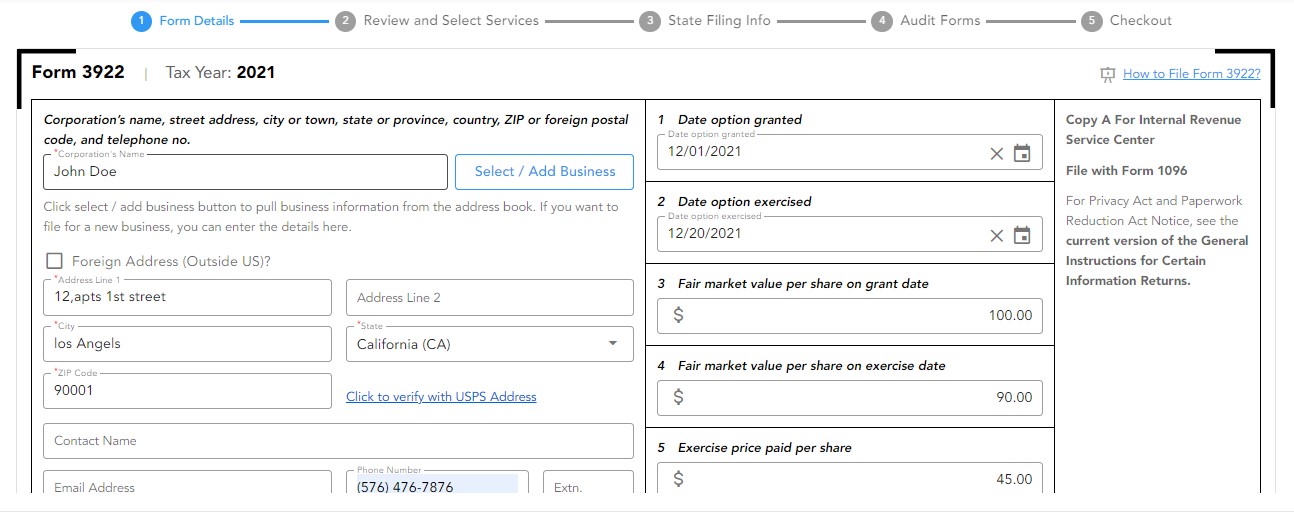
Task: Clear the Date option granted value
Action: click(x=996, y=153)
